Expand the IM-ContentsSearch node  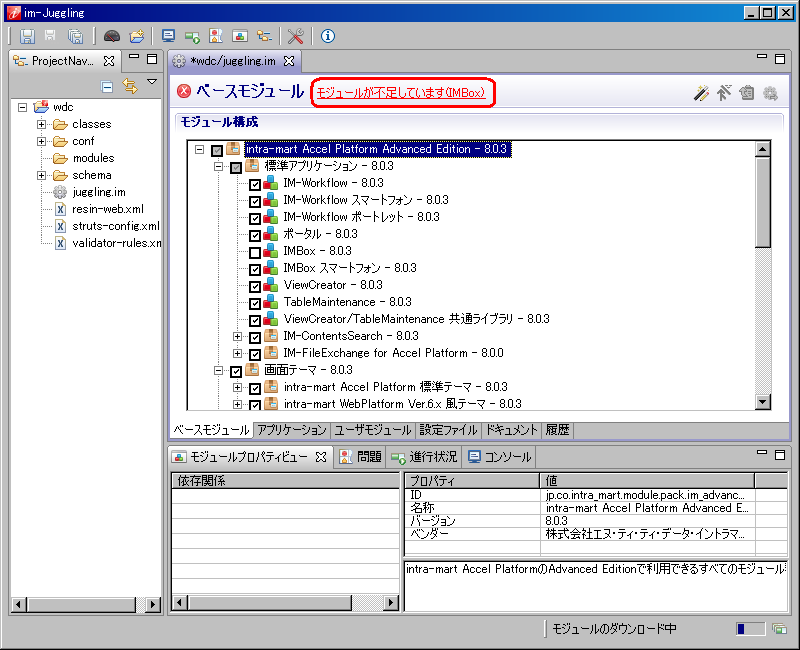237,336
